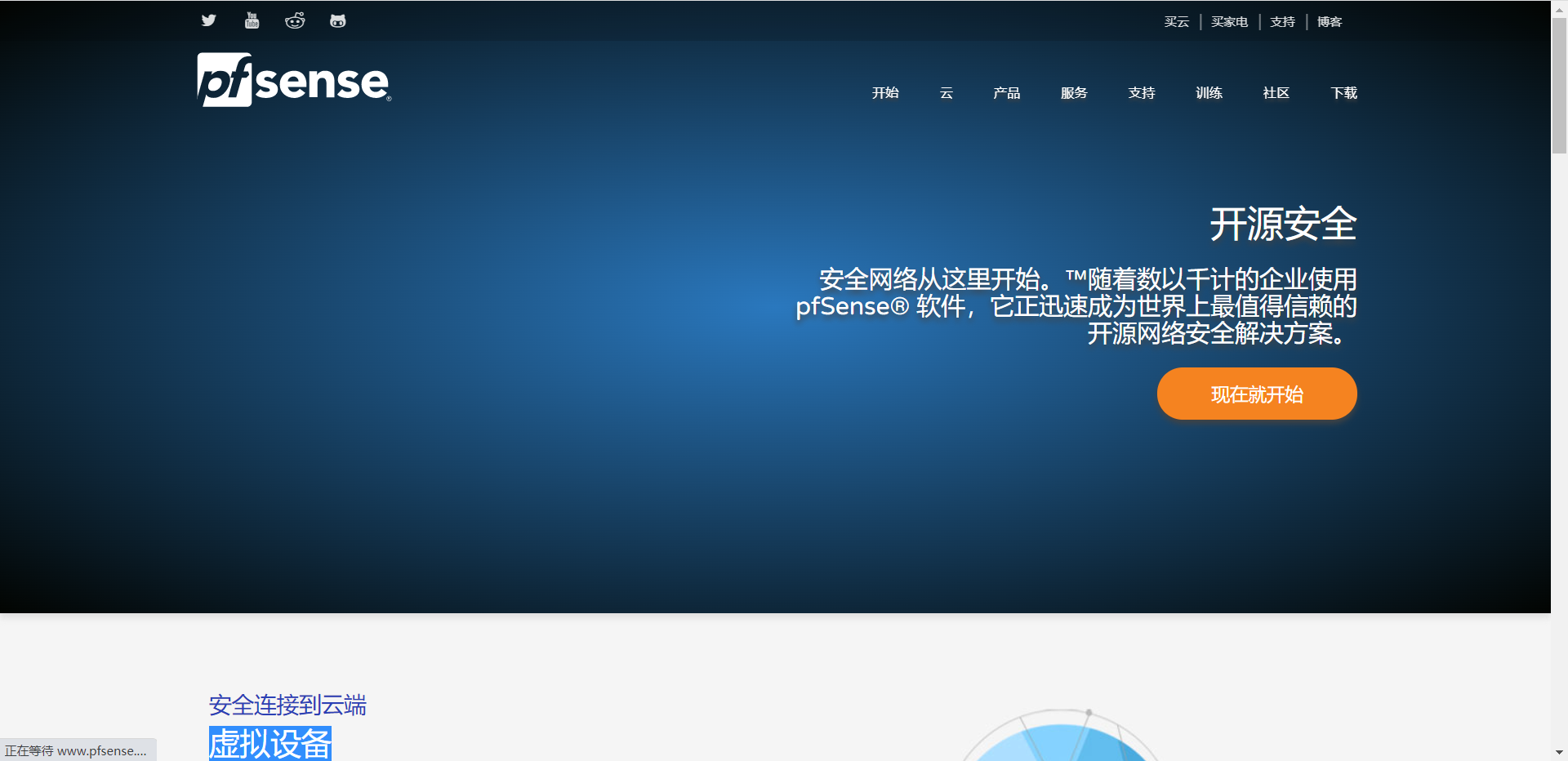Click the 安全连接到云端 heading
1568x761 pixels.
[287, 705]
